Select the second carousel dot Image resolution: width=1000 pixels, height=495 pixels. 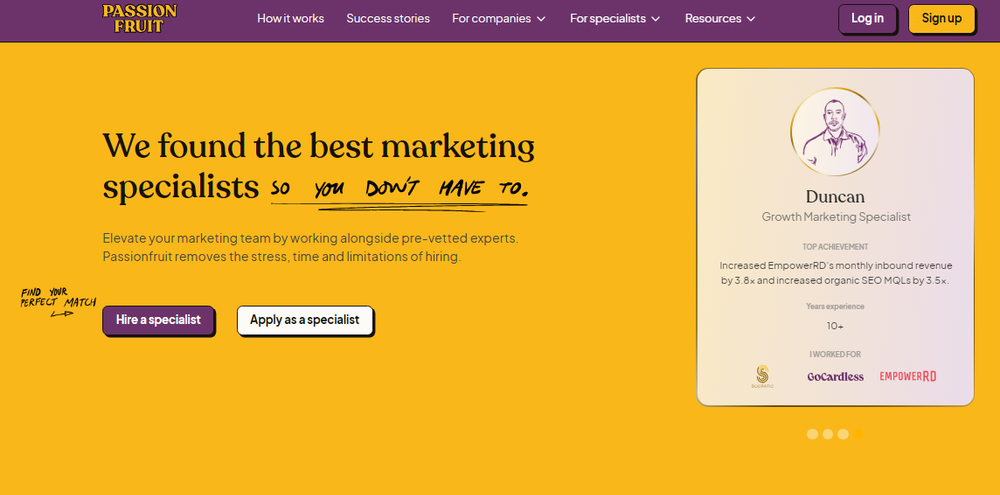point(827,434)
